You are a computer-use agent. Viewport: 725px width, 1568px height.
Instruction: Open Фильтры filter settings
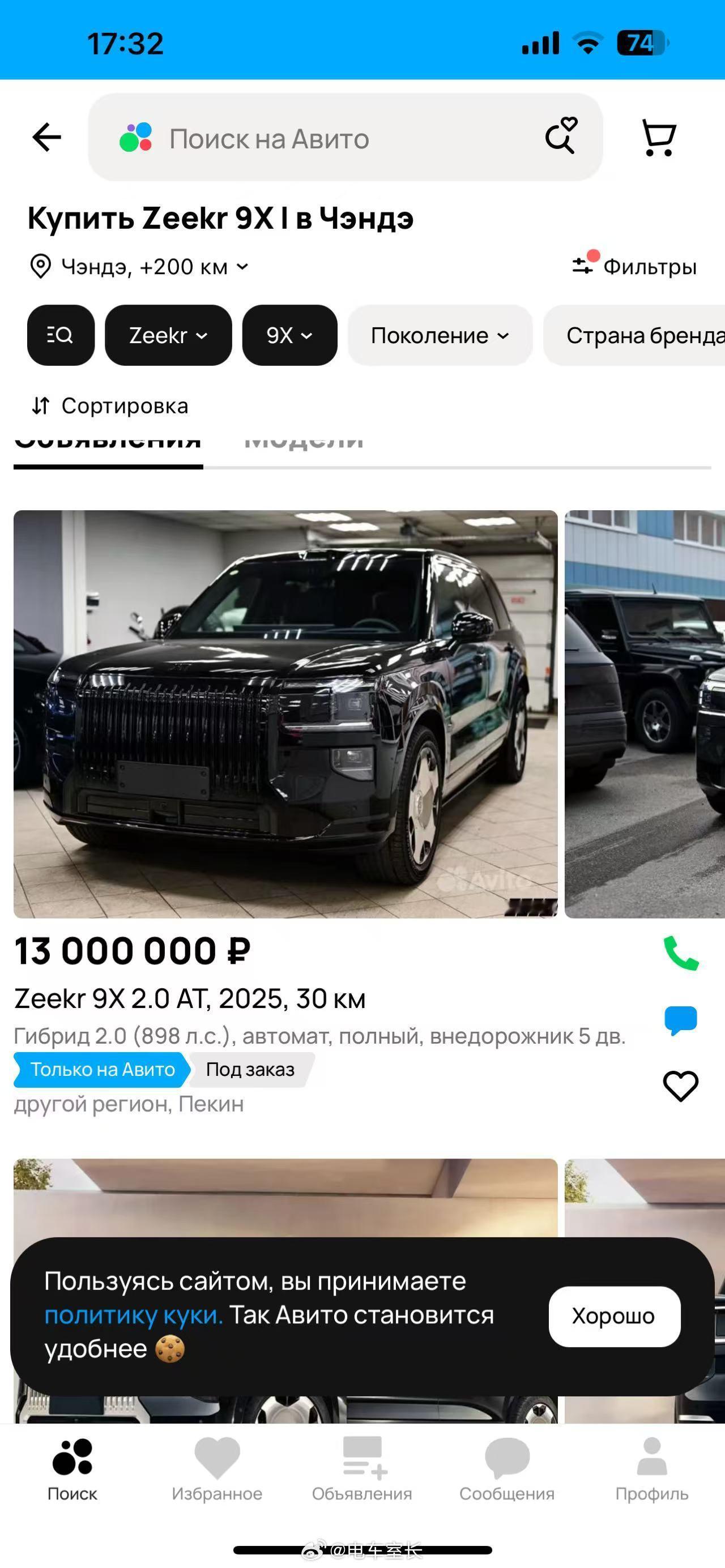click(635, 266)
